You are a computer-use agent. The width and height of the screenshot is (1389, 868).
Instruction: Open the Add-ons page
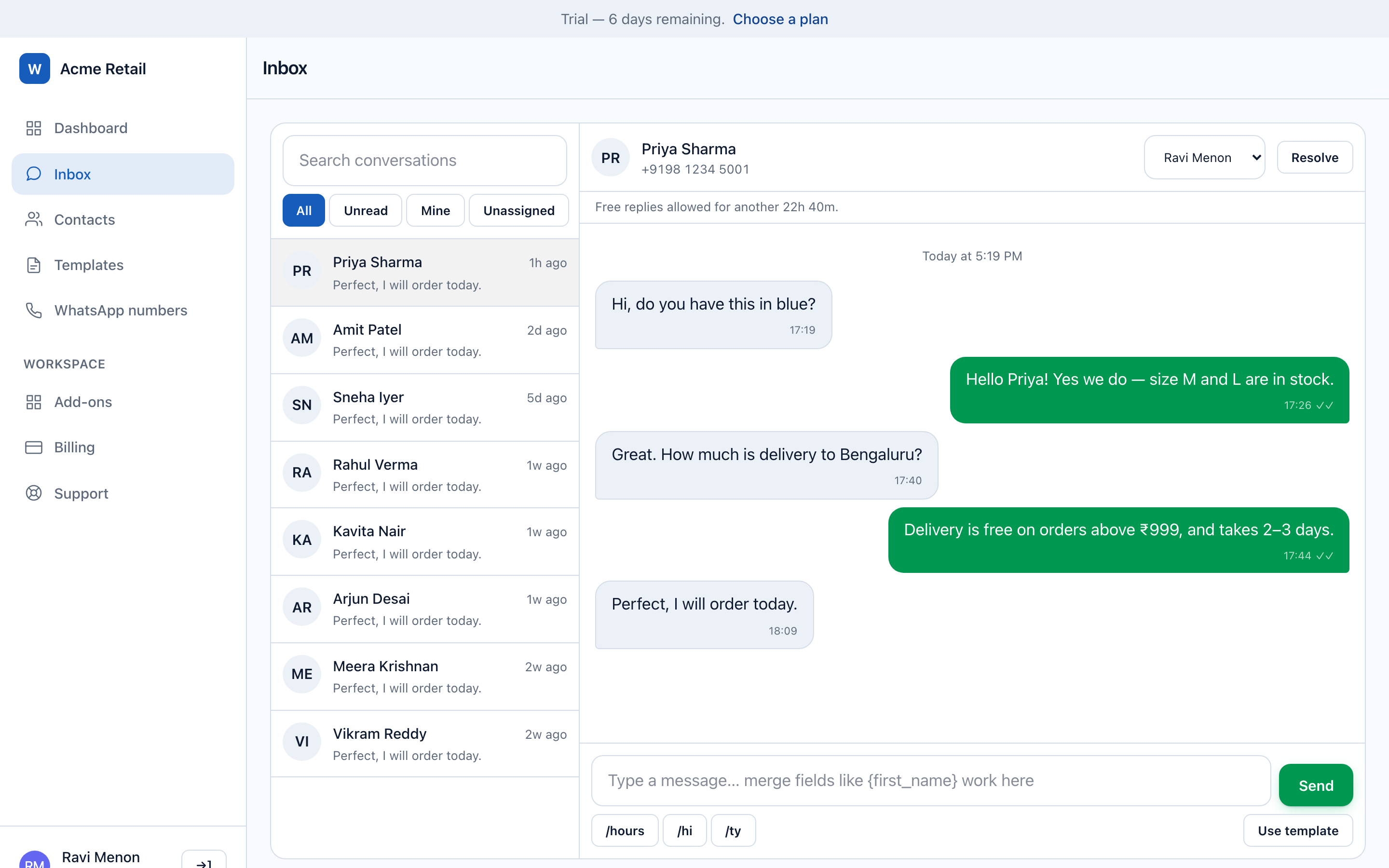[123, 402]
